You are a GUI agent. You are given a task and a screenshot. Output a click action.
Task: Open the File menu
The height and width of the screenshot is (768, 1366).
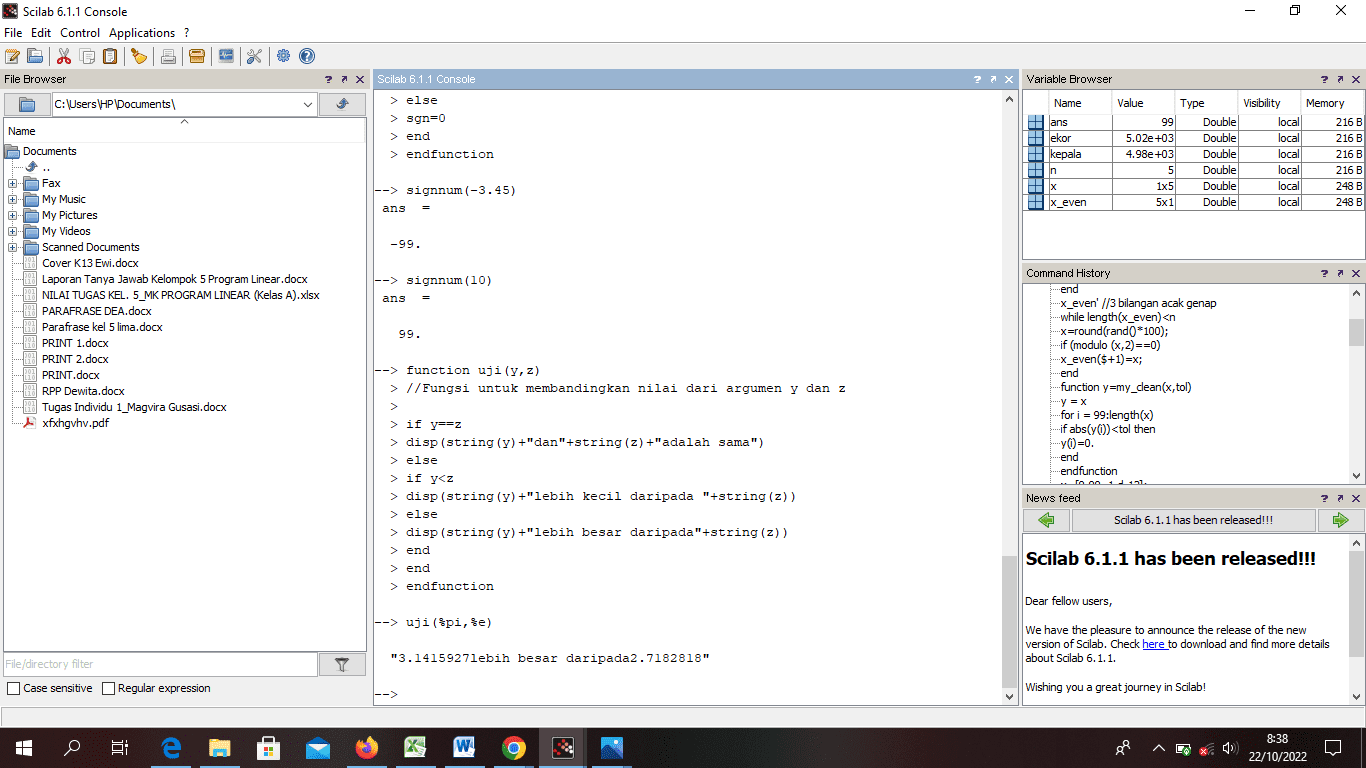(13, 33)
